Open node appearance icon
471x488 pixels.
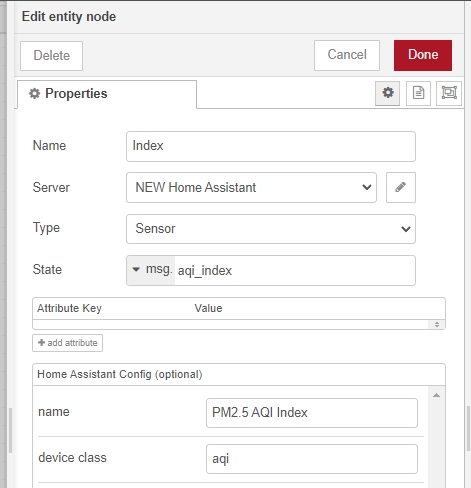[x=449, y=93]
